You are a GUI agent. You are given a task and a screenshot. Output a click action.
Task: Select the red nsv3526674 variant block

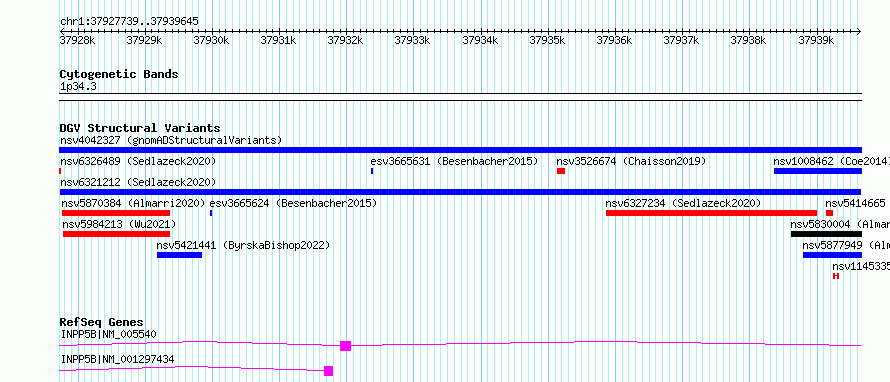tap(561, 171)
